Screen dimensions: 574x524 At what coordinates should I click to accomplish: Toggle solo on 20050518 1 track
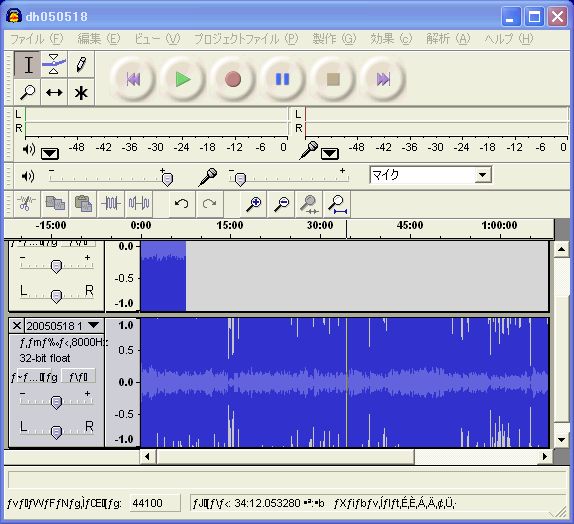[78, 376]
